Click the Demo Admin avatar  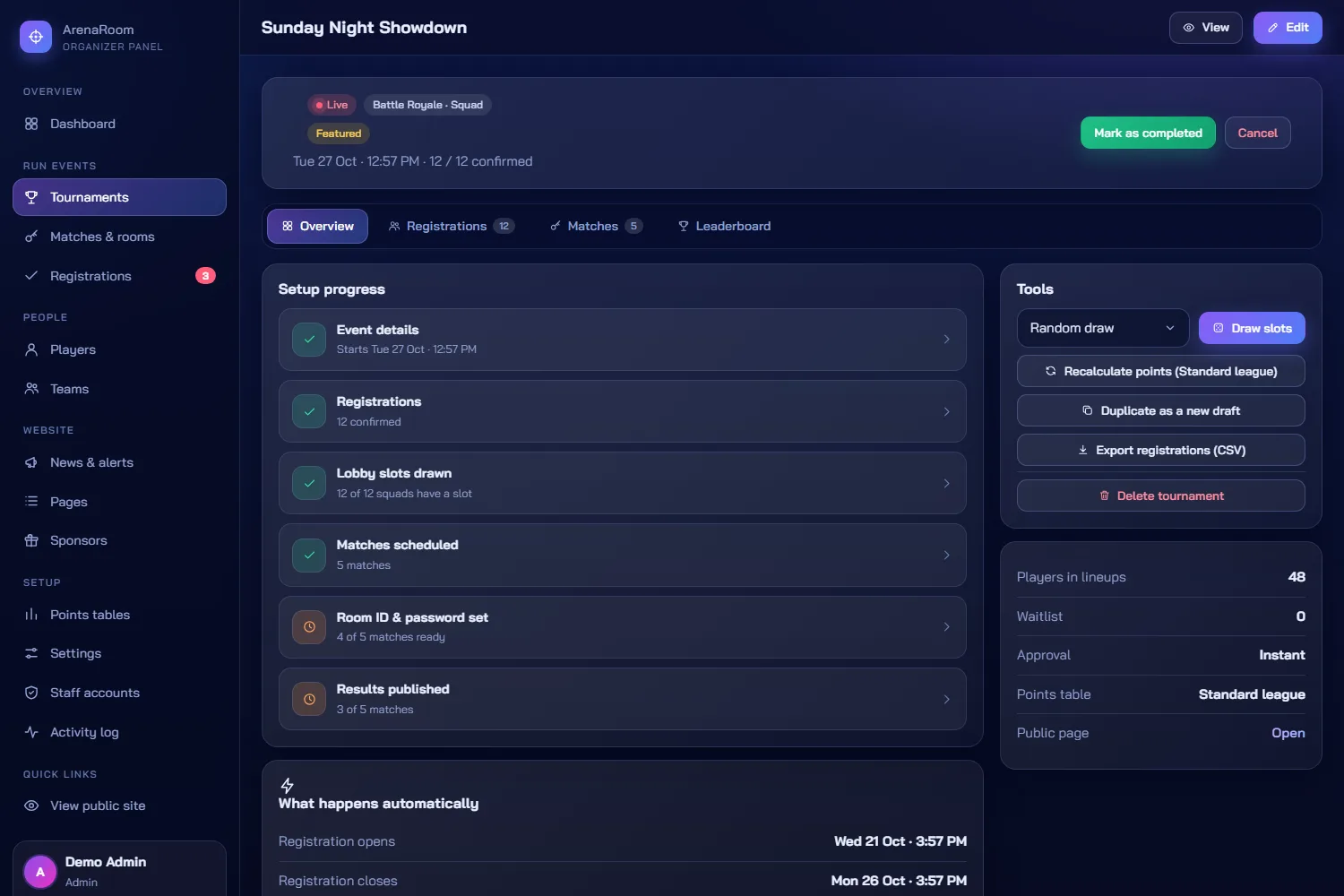pyautogui.click(x=39, y=872)
